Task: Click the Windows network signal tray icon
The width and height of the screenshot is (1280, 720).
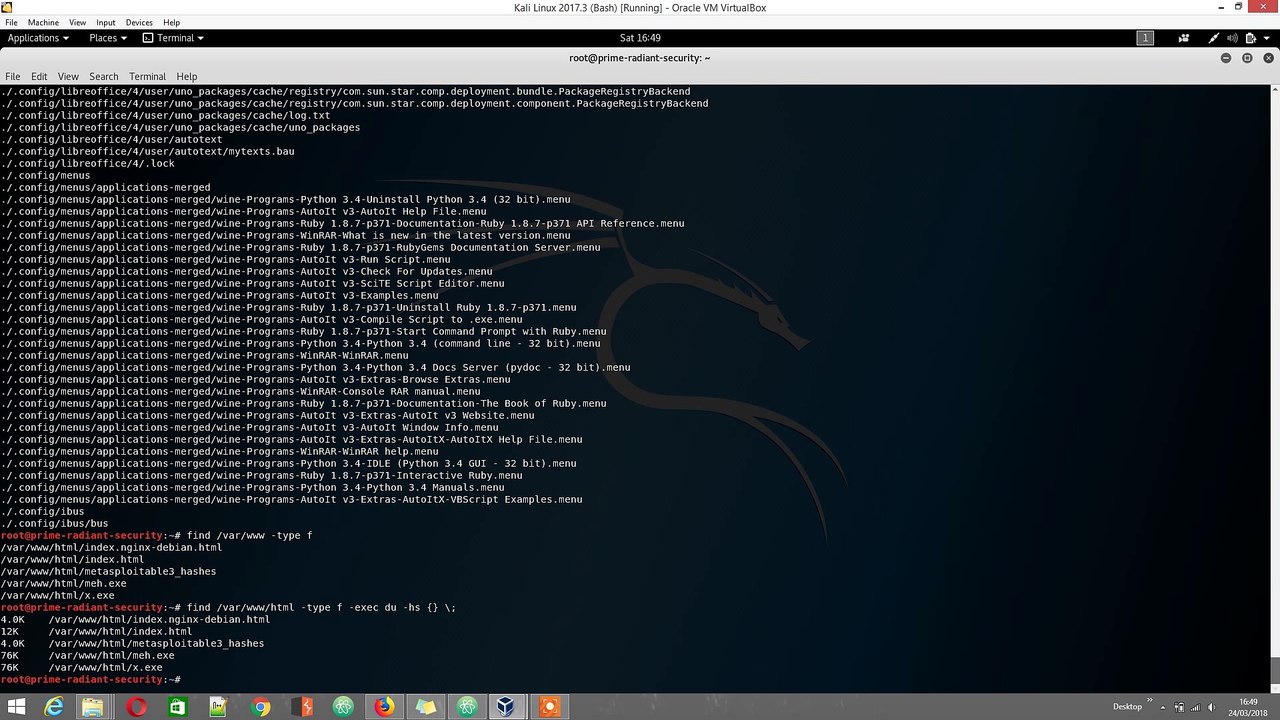Action: [x=1197, y=707]
